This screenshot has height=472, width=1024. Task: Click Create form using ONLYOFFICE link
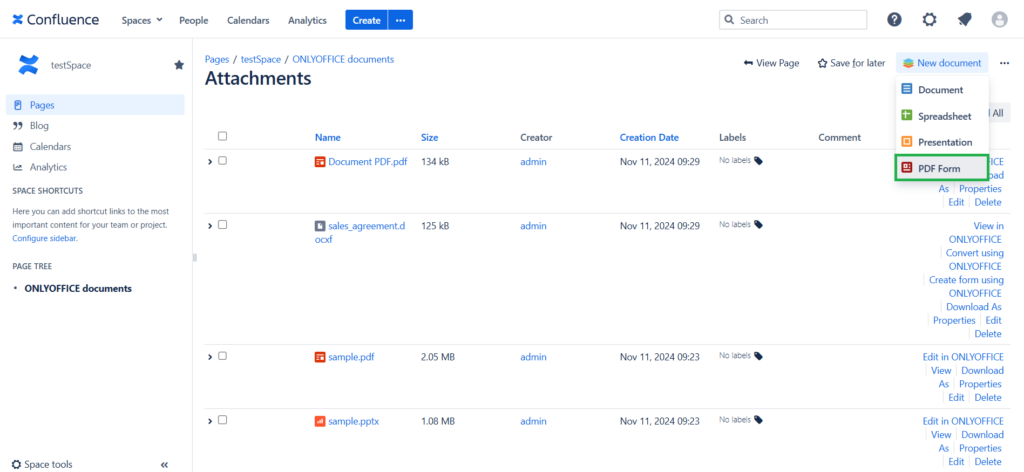[x=965, y=286]
